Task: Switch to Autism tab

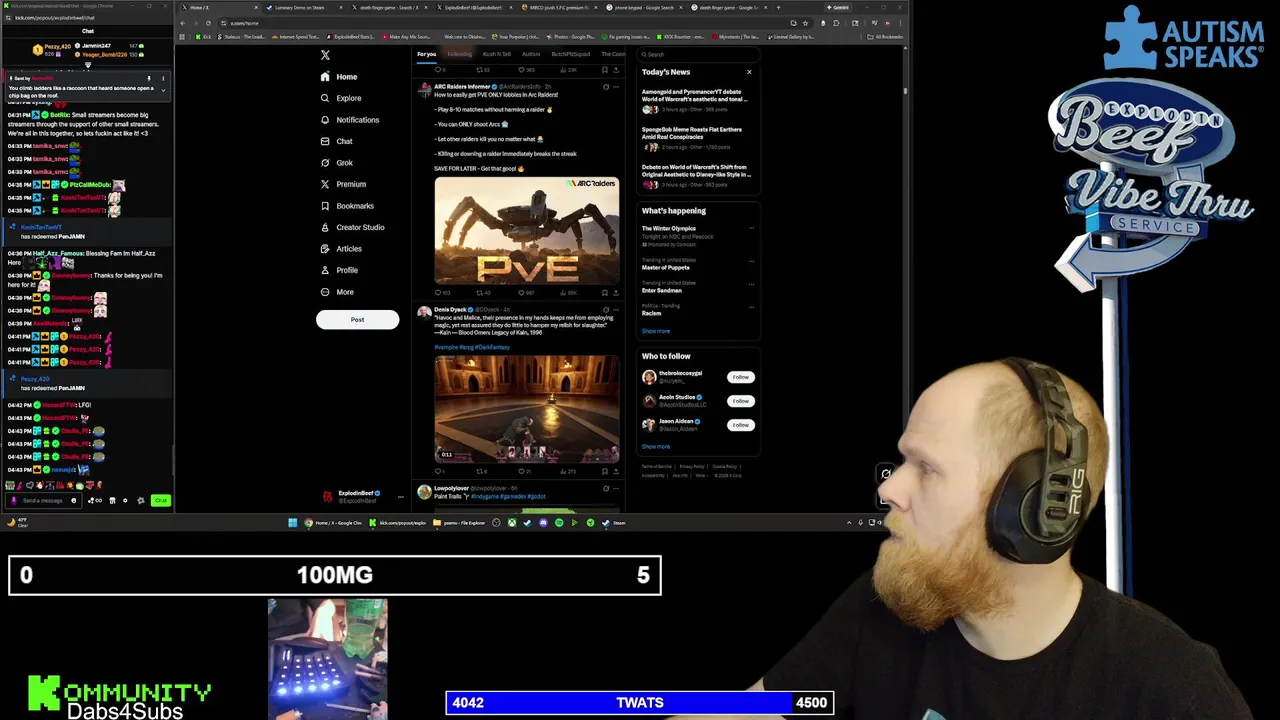Action: click(531, 54)
